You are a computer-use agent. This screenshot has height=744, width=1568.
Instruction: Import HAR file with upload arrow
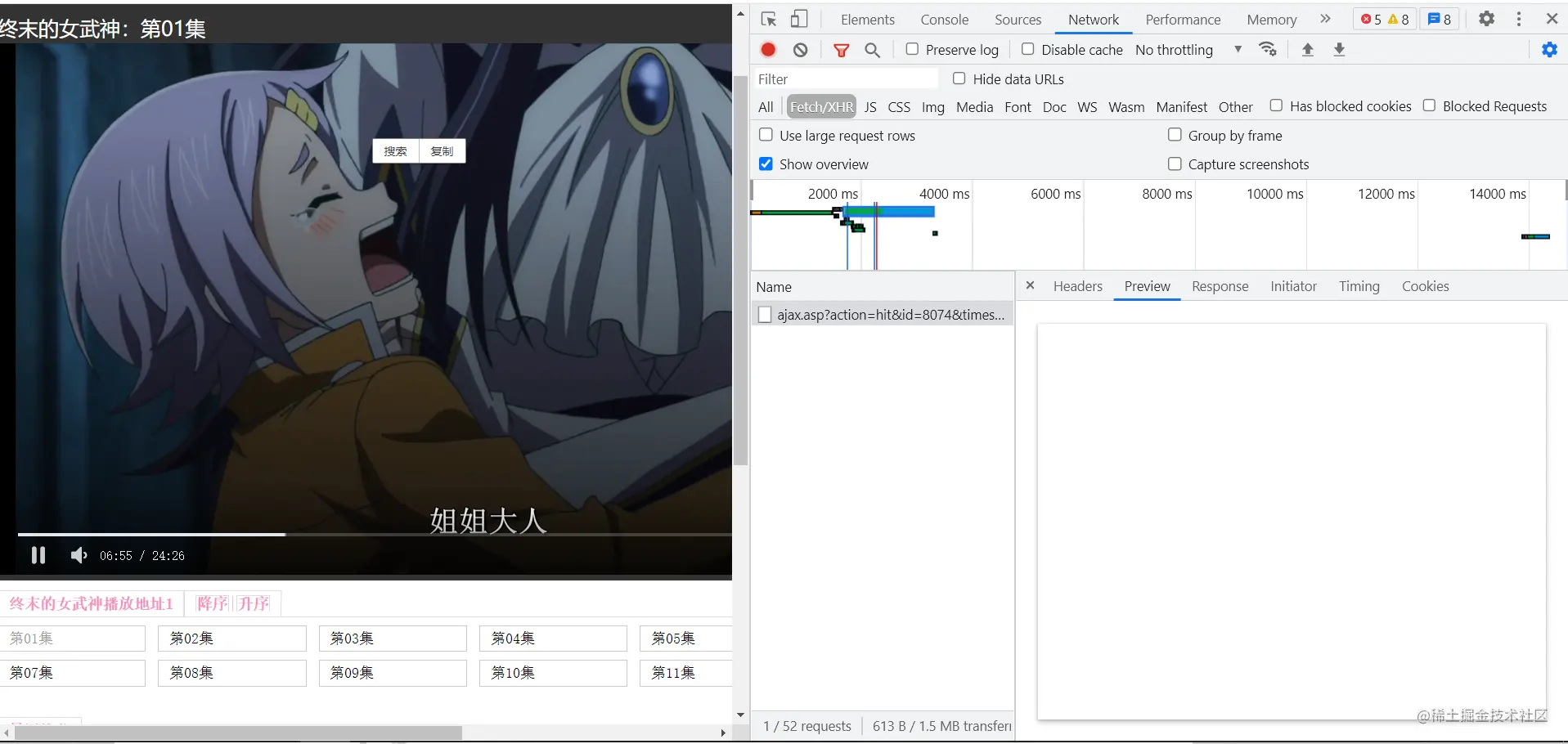pos(1308,49)
